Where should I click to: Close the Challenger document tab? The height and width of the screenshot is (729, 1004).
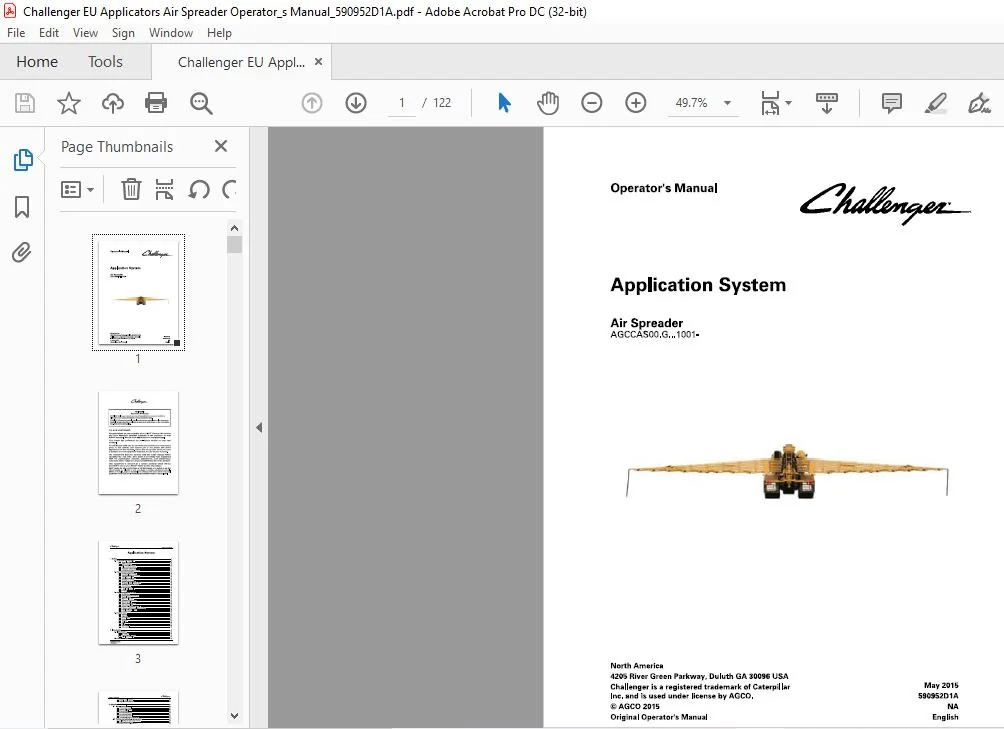click(x=318, y=61)
